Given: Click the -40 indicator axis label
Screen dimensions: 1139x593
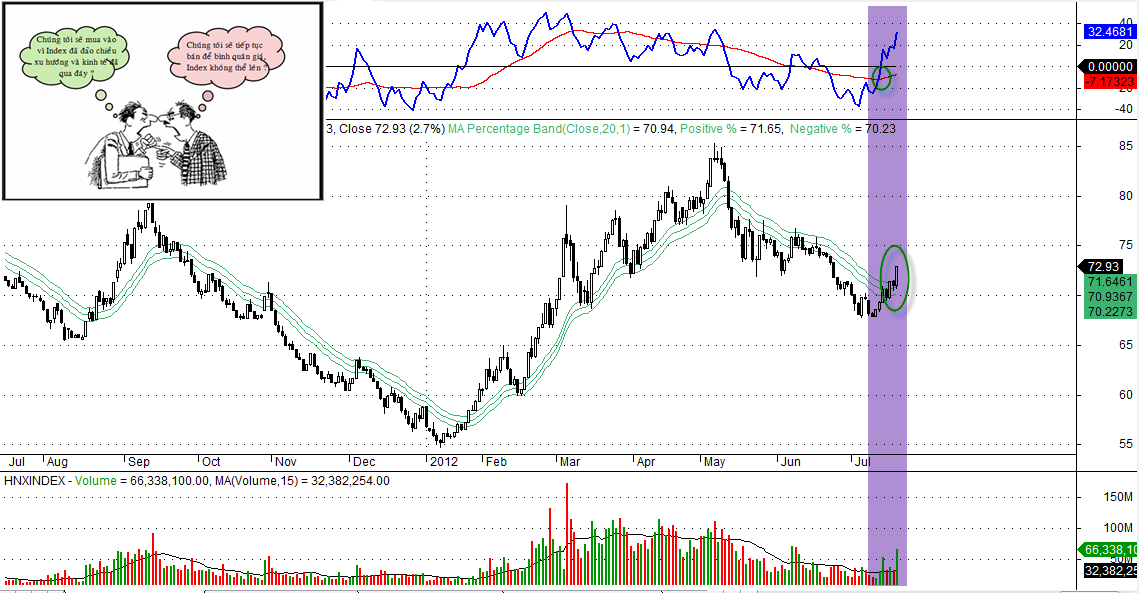Looking at the screenshot, I should pyautogui.click(x=1123, y=109).
